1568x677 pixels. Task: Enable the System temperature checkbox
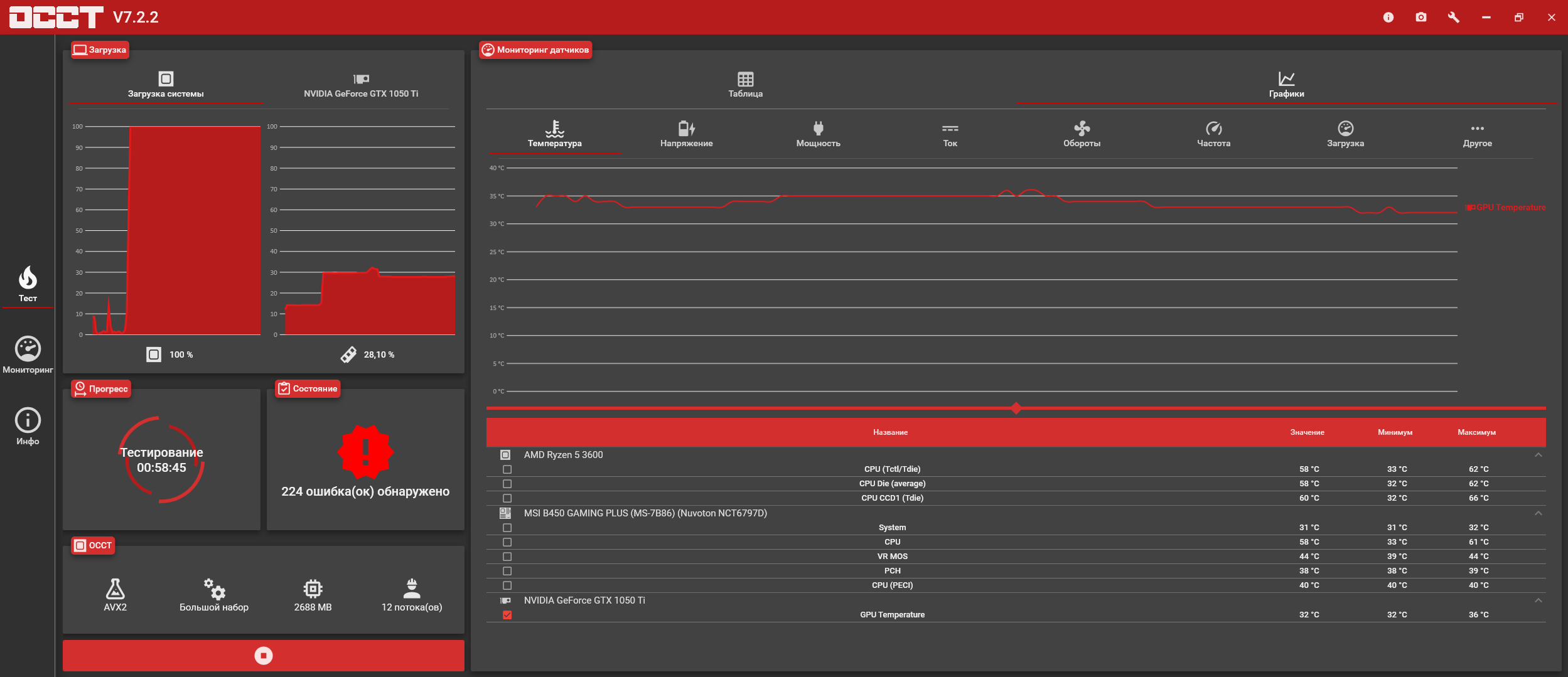pyautogui.click(x=507, y=528)
